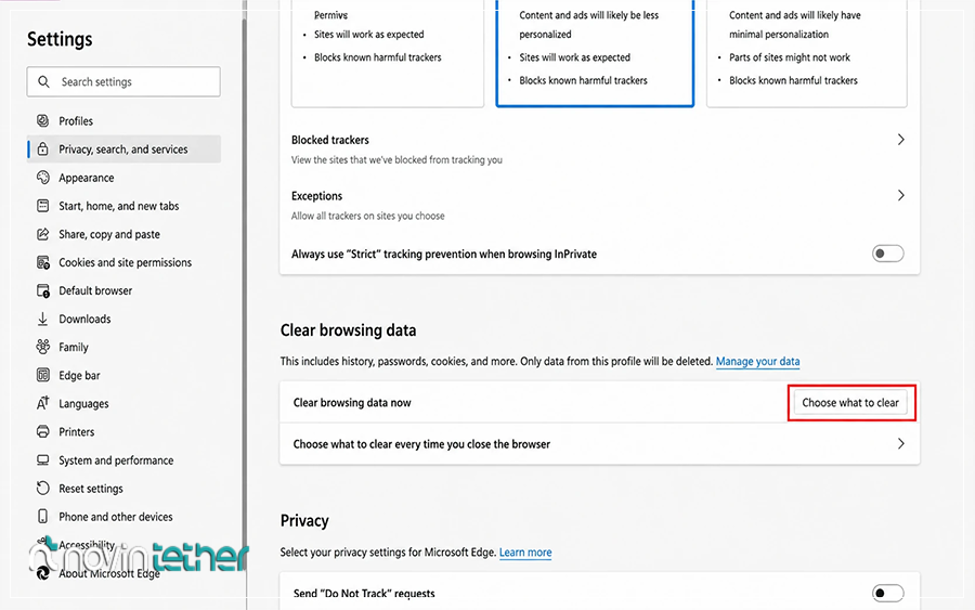Enable Send Do Not Track requests toggle
Image resolution: width=975 pixels, height=610 pixels.
pos(887,593)
